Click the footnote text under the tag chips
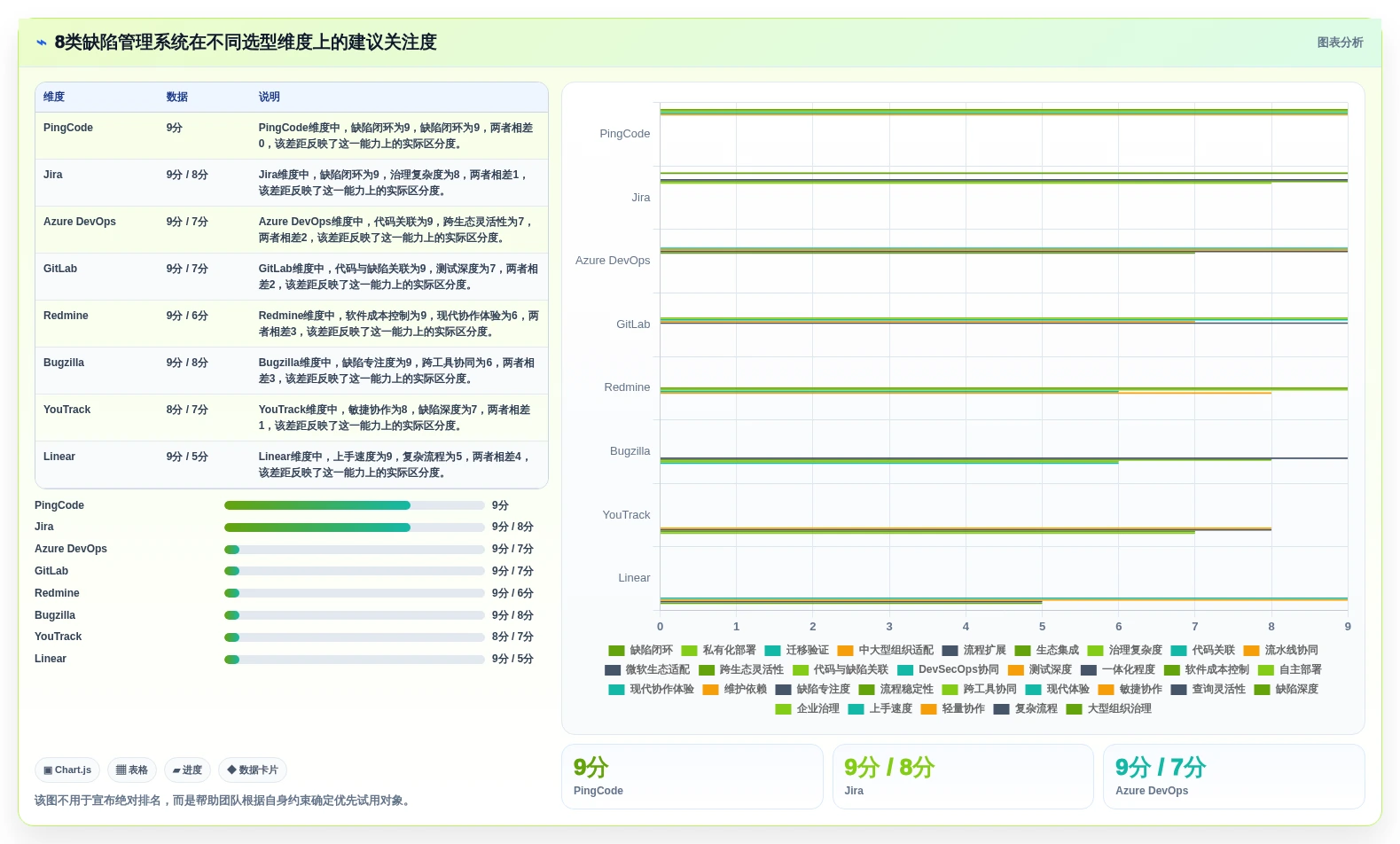 [x=224, y=801]
